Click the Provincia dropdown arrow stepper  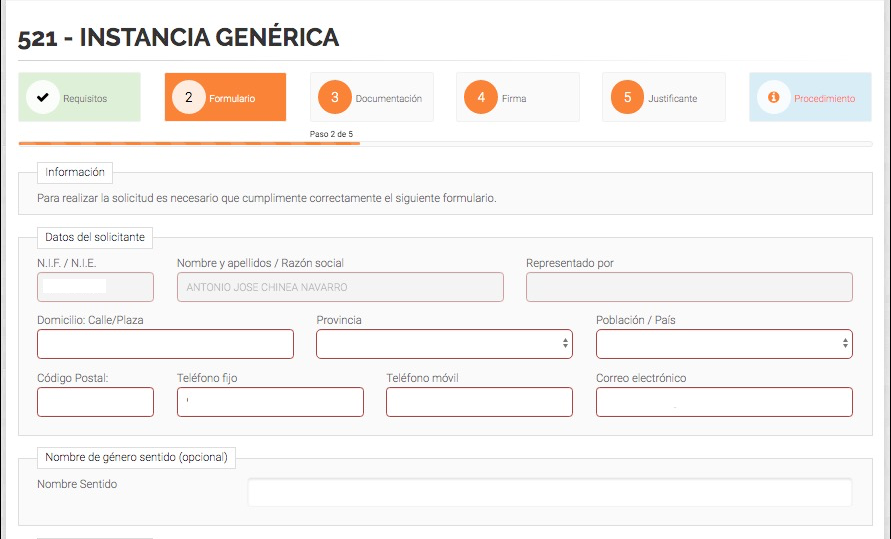point(565,344)
